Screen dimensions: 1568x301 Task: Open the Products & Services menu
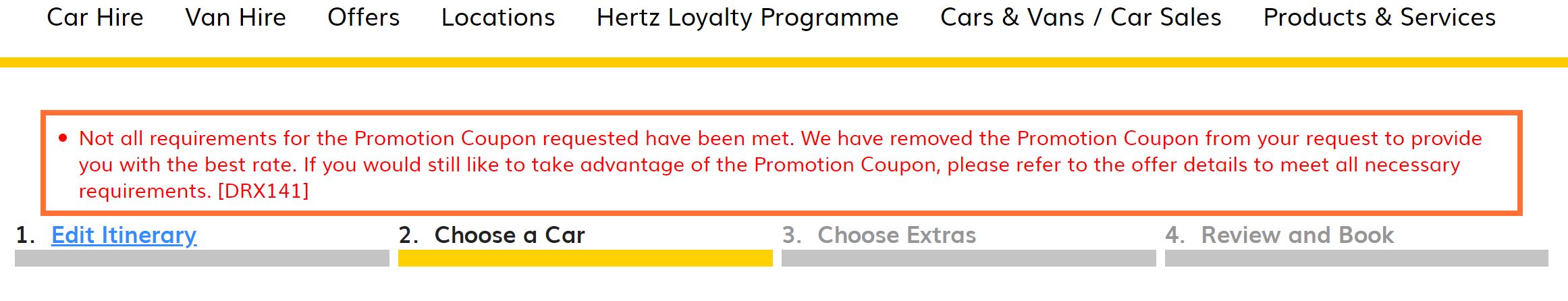point(1379,18)
